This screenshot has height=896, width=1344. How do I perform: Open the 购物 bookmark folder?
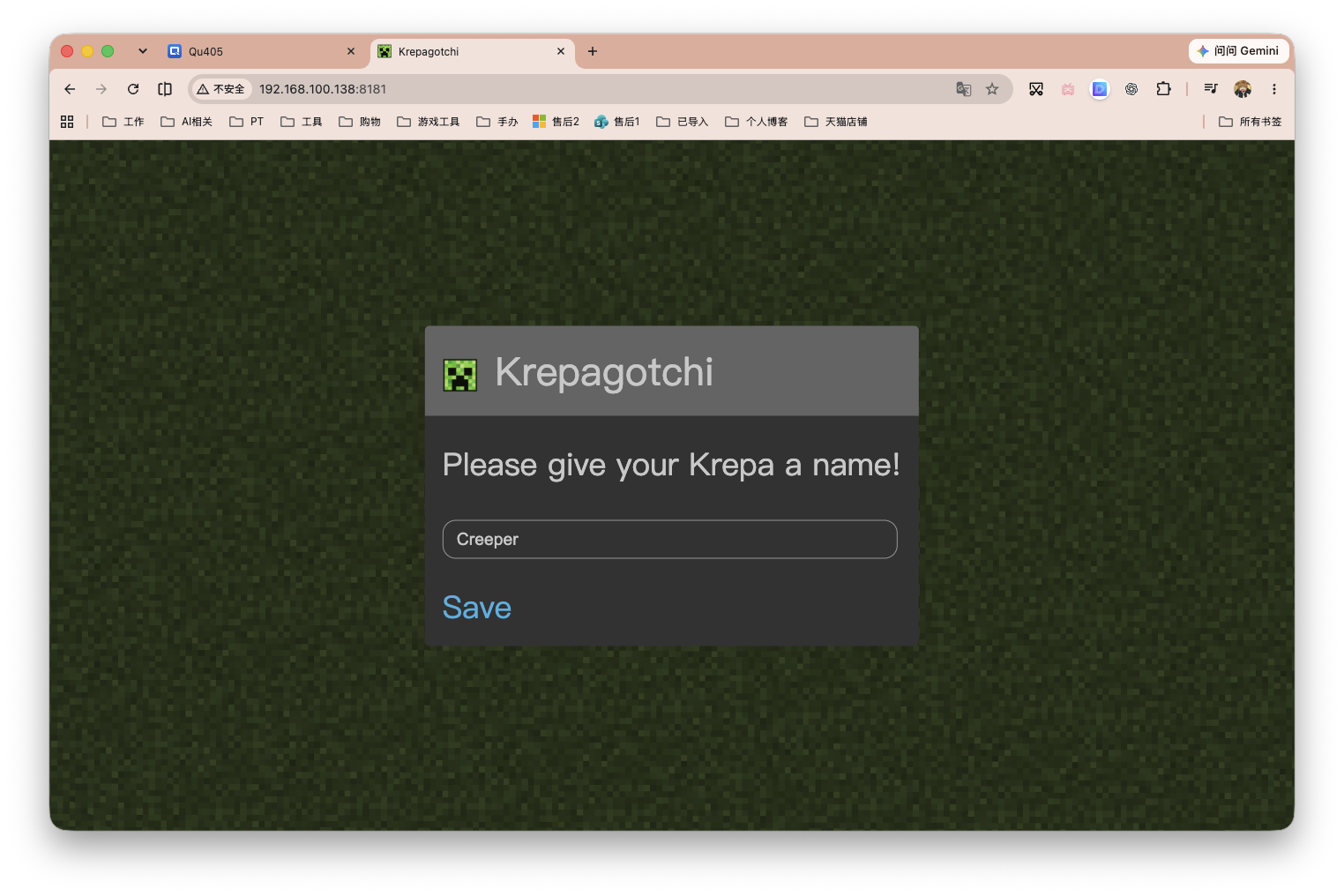coord(360,122)
